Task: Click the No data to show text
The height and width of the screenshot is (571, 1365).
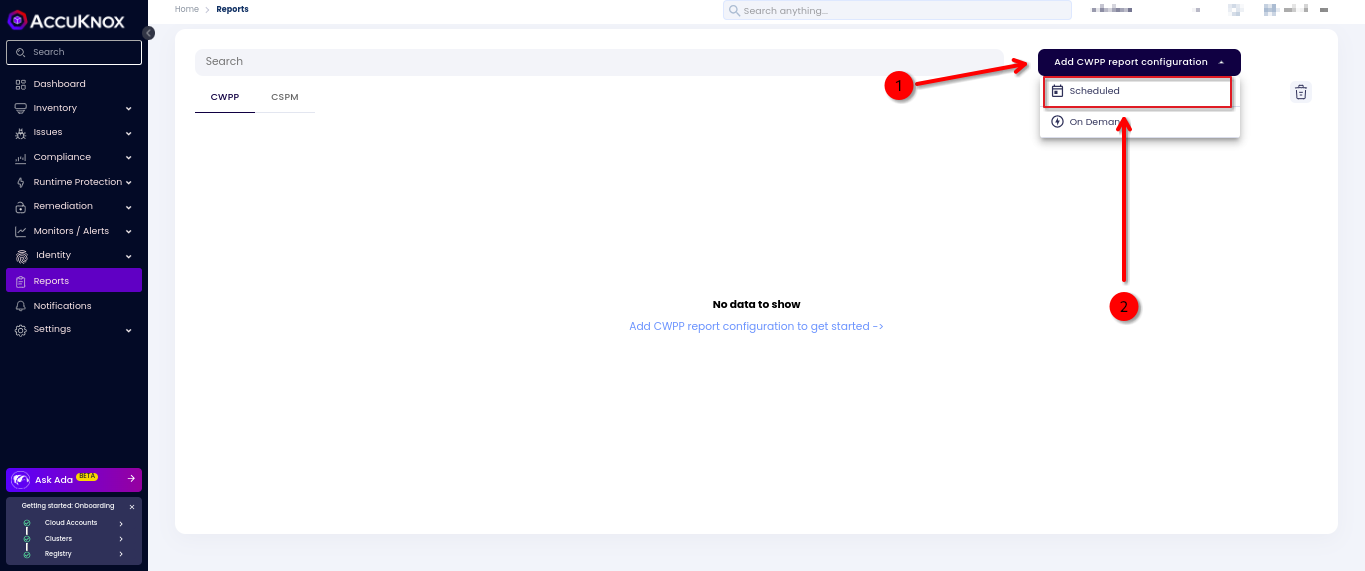Action: coord(756,304)
